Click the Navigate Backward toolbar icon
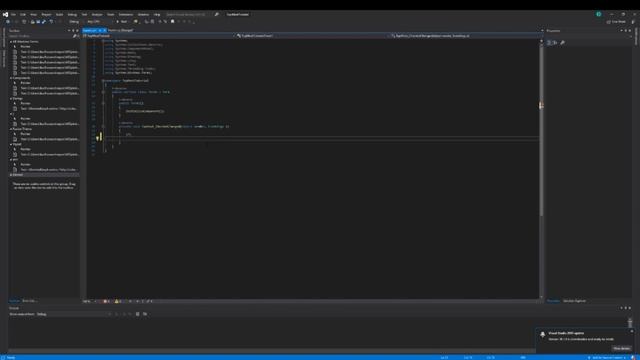 (8, 22)
